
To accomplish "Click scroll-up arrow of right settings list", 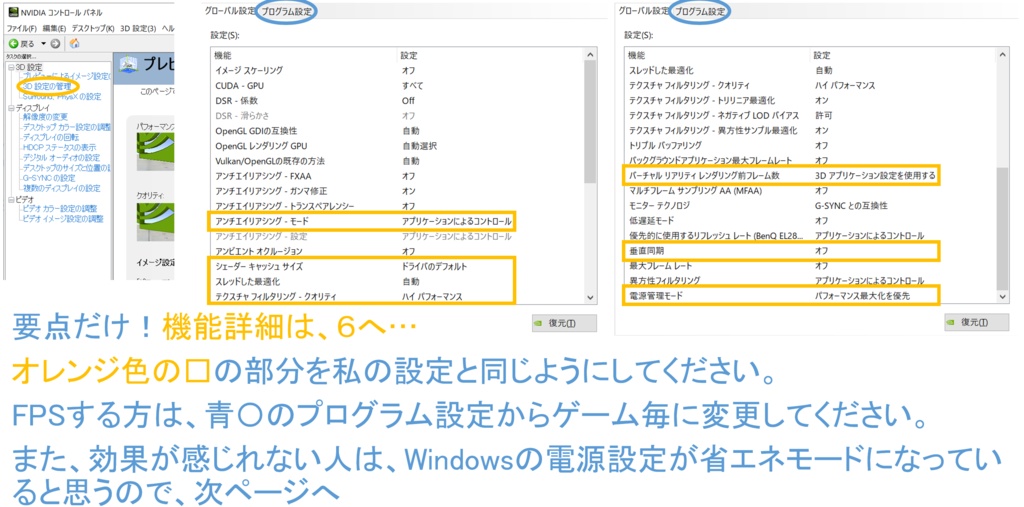I will pos(1002,55).
